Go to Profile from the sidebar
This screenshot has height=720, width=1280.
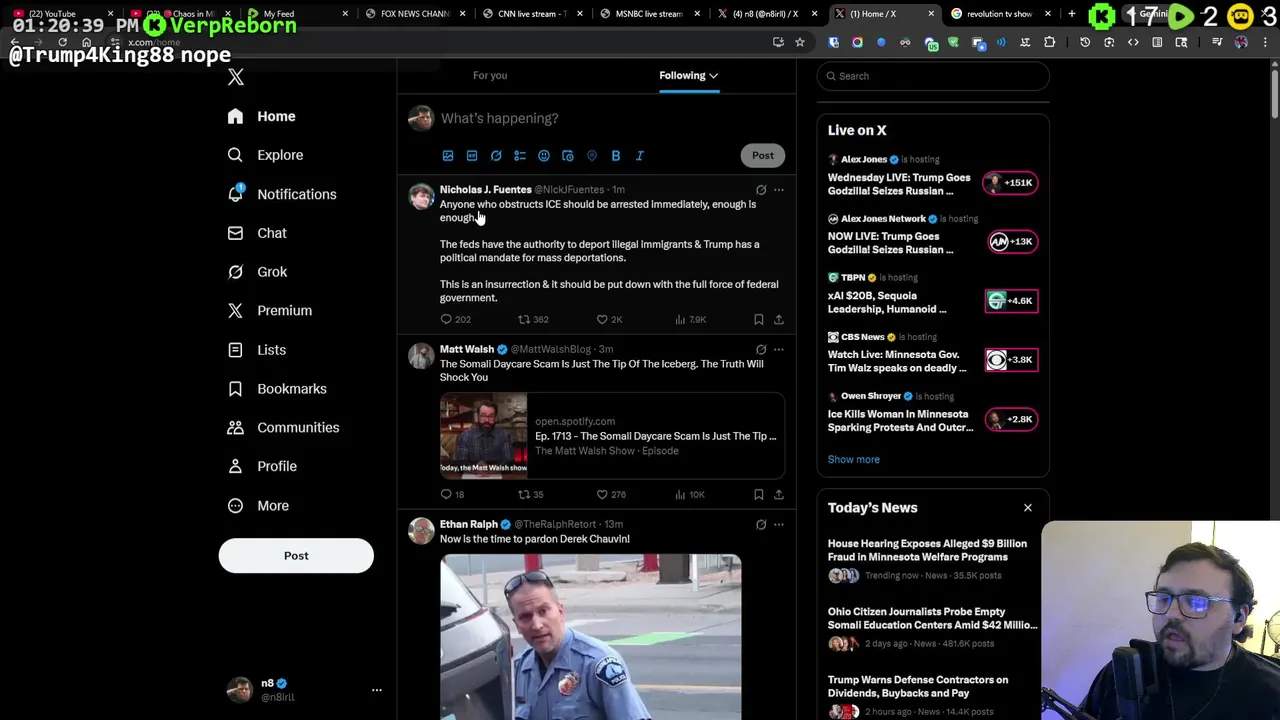coord(262,466)
